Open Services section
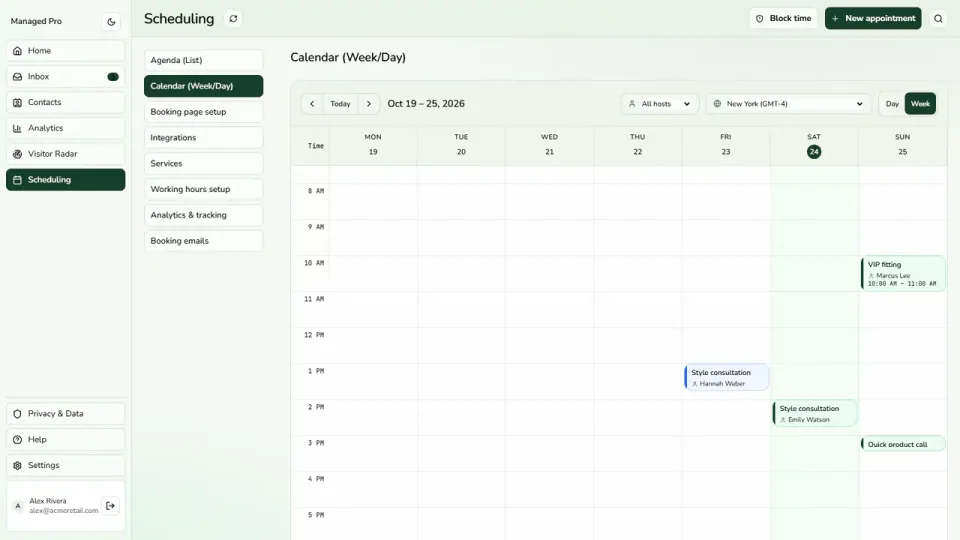The width and height of the screenshot is (960, 540). point(204,163)
